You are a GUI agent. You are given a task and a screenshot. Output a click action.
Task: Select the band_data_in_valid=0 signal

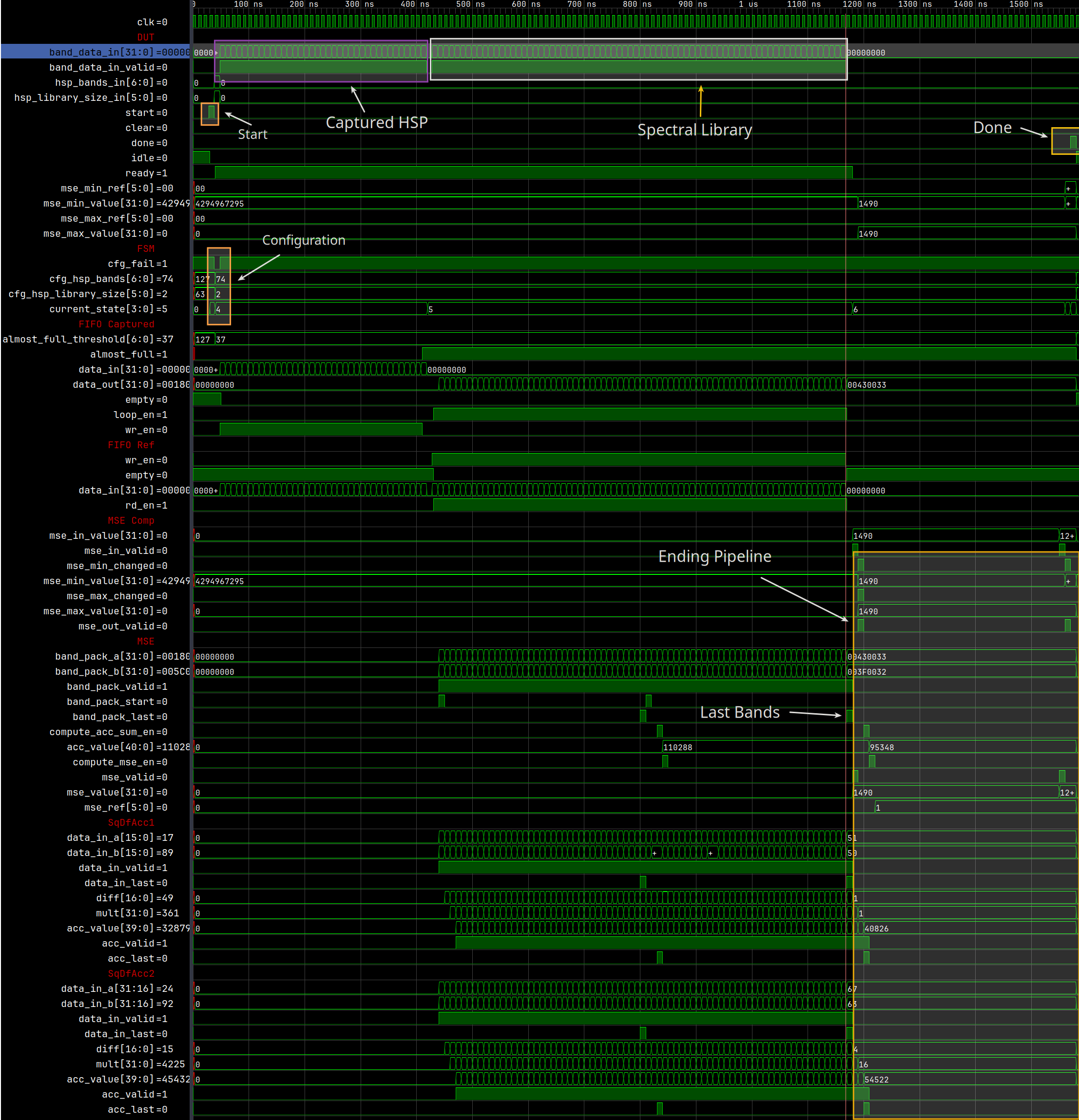pos(108,67)
